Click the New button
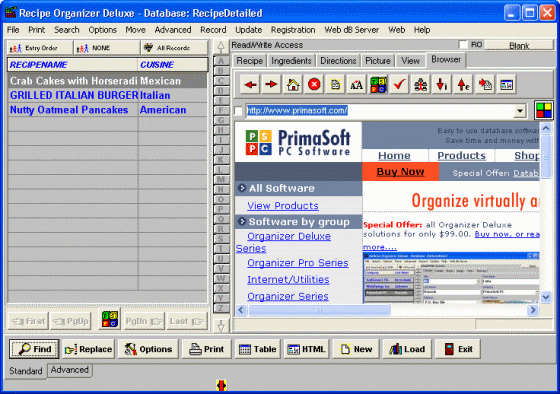560x394 pixels. (356, 349)
